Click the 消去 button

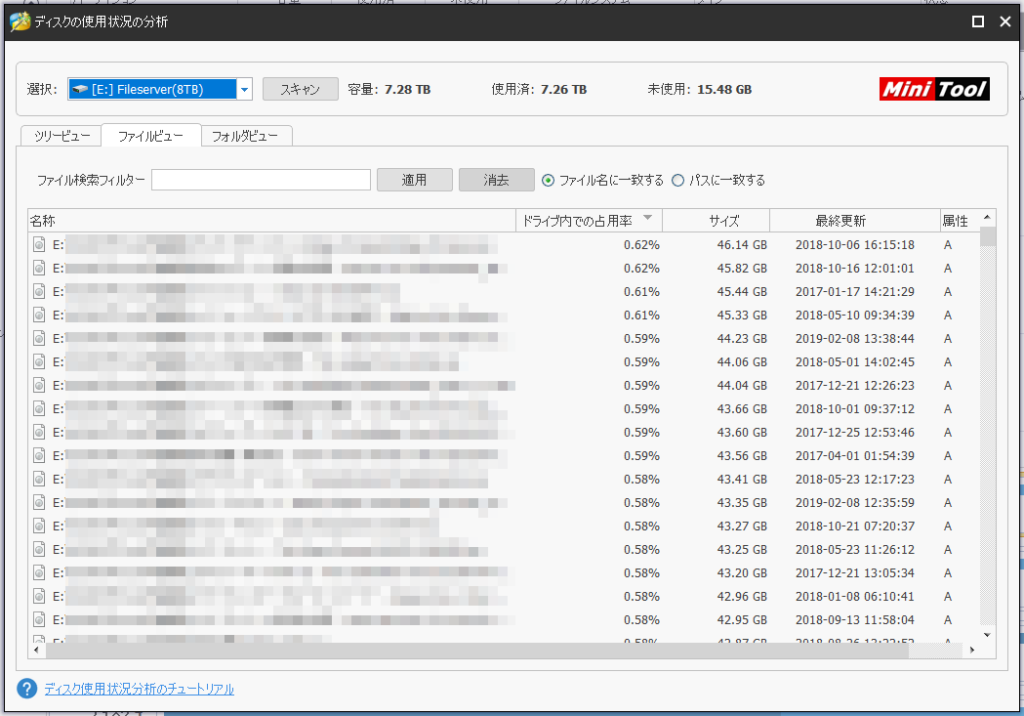pos(496,180)
